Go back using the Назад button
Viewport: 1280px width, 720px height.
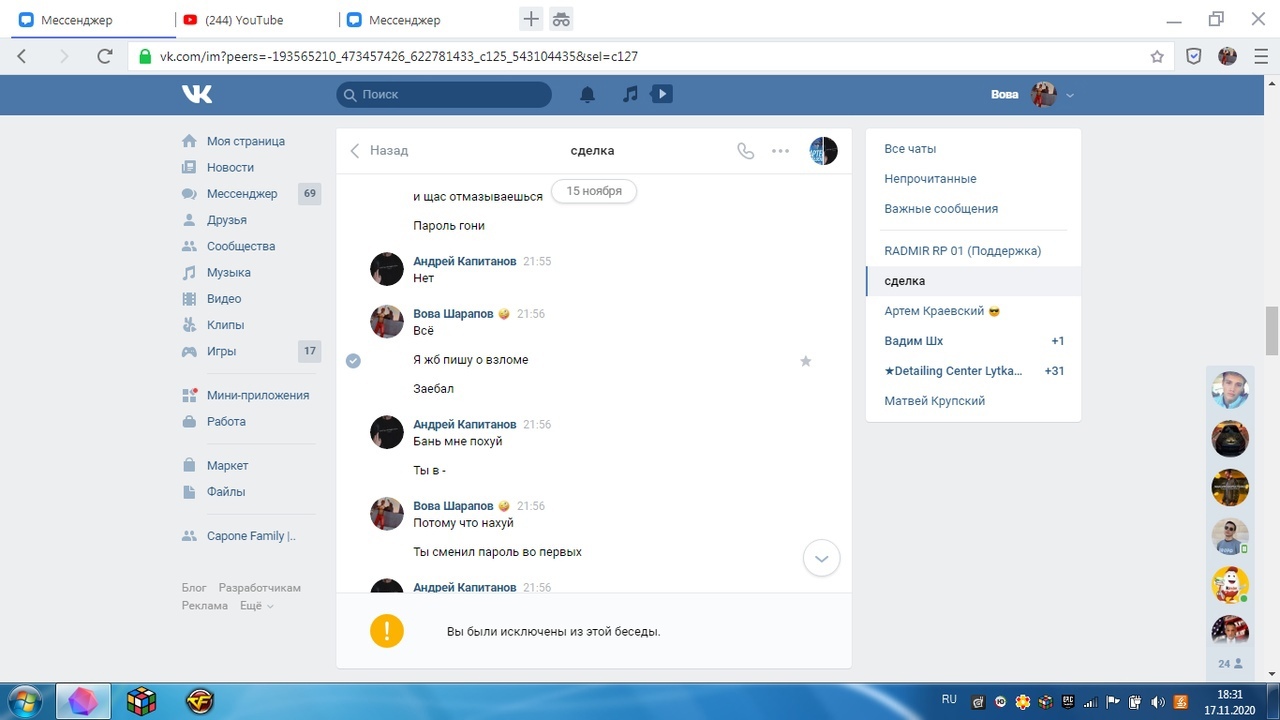click(x=379, y=151)
